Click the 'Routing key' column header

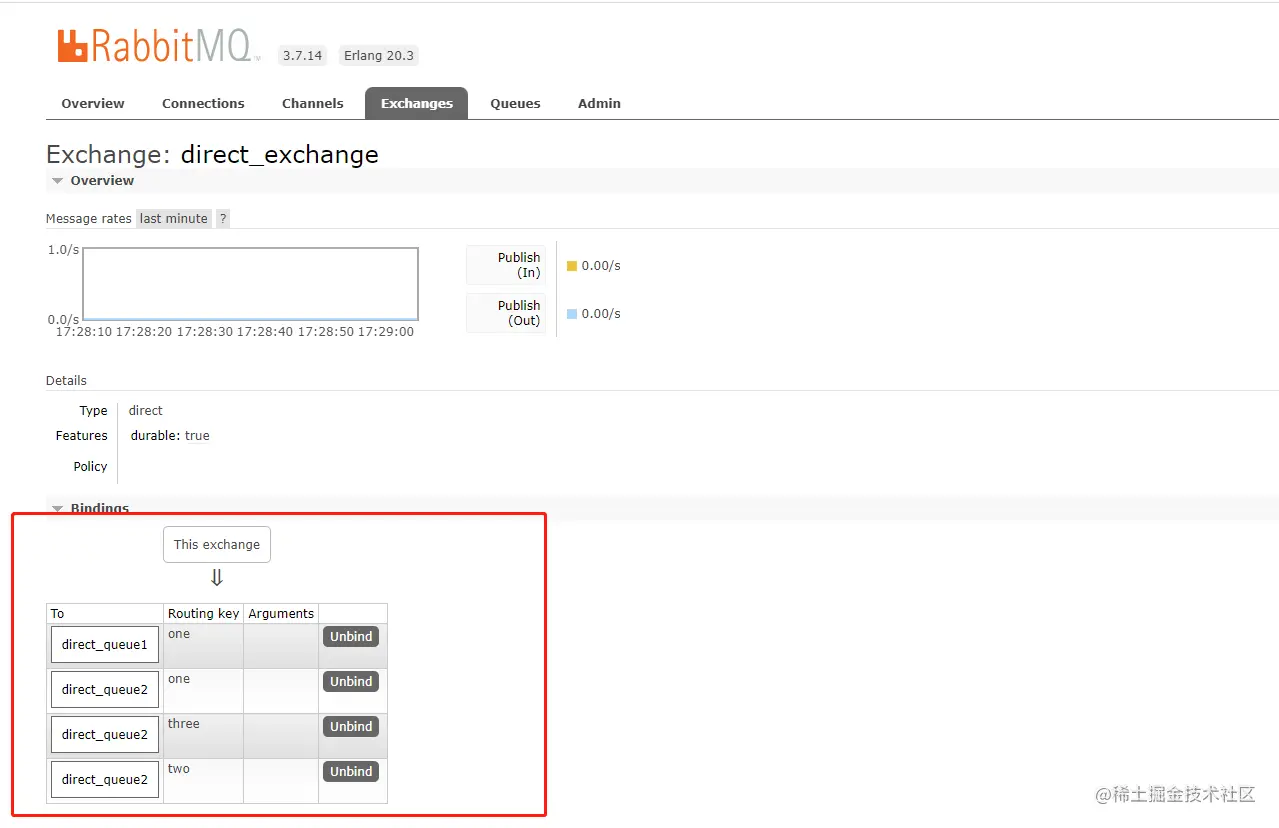204,614
